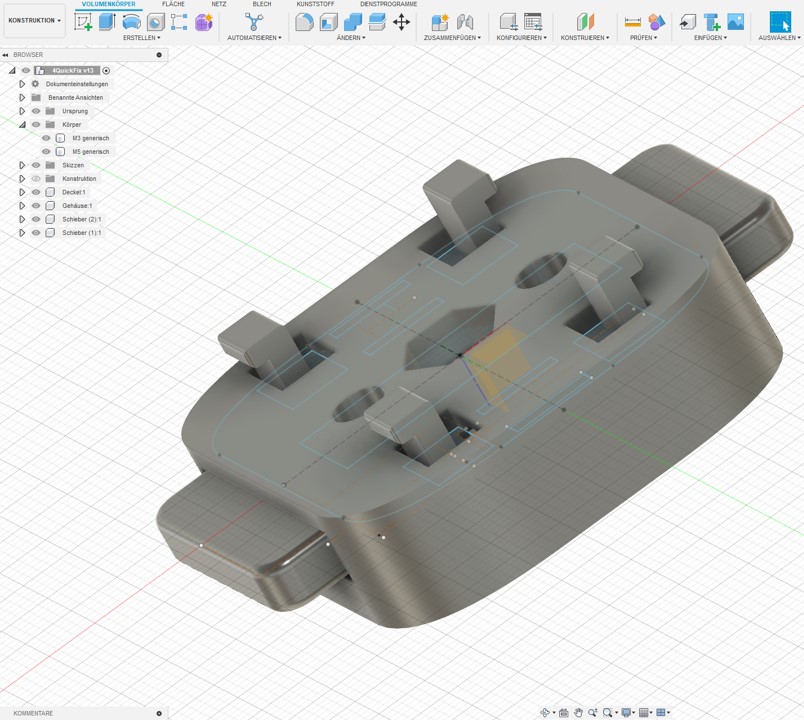
Task: Click the Create Sketch tool icon
Action: (x=83, y=22)
